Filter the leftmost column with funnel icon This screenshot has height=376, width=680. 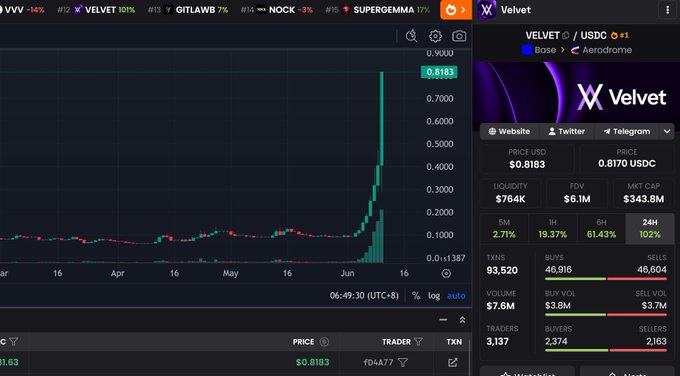point(13,342)
